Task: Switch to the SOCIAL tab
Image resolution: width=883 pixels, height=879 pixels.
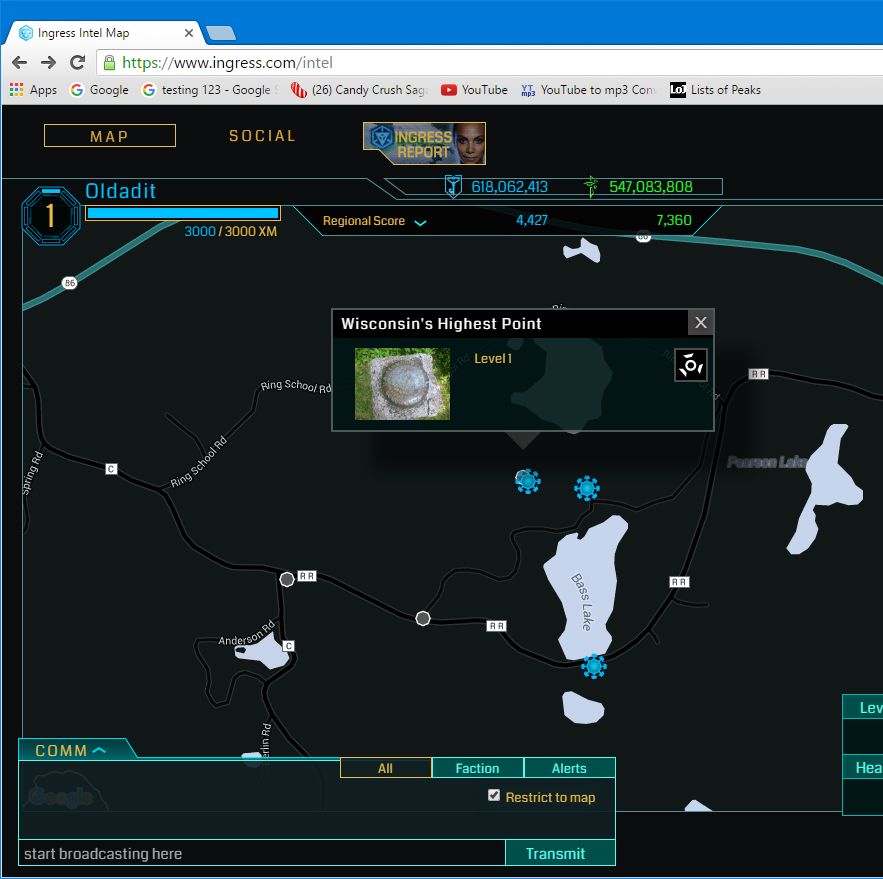Action: tap(262, 136)
